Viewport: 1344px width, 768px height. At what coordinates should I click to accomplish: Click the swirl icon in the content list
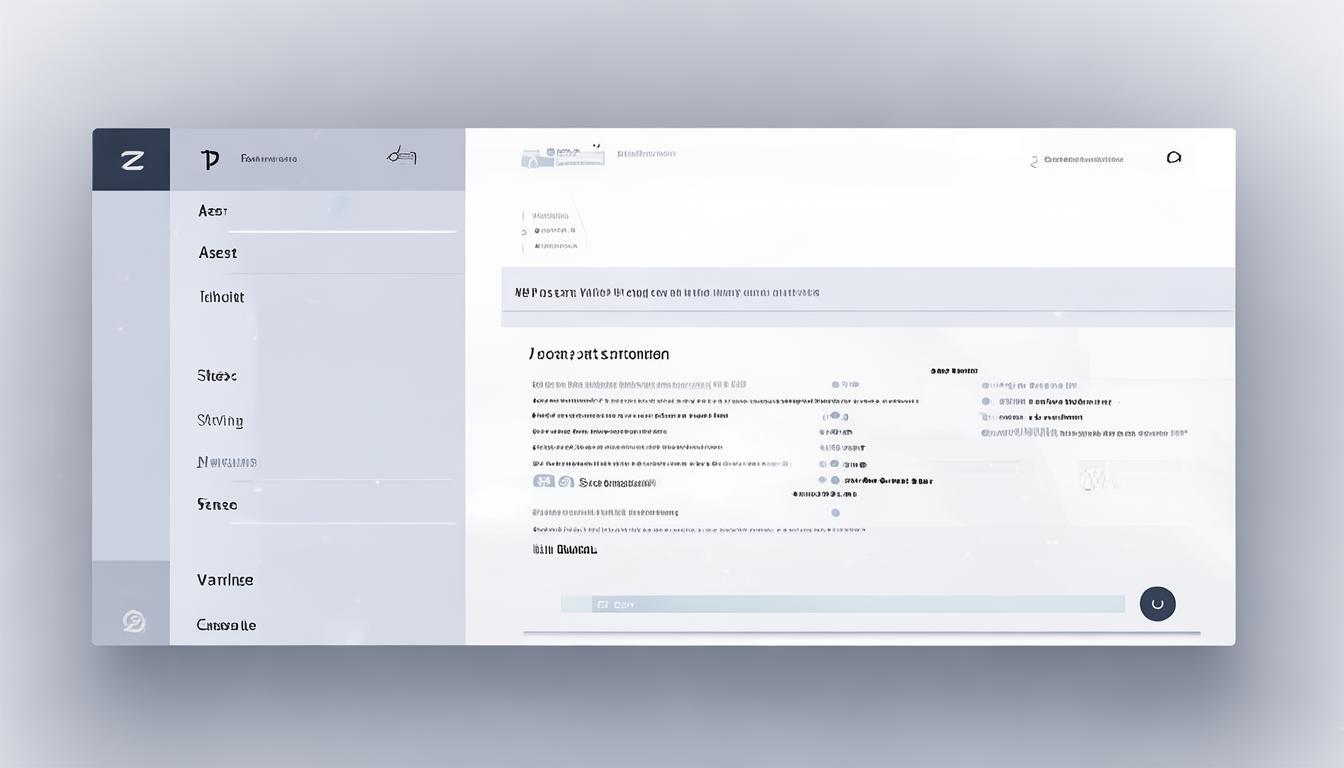(566, 481)
